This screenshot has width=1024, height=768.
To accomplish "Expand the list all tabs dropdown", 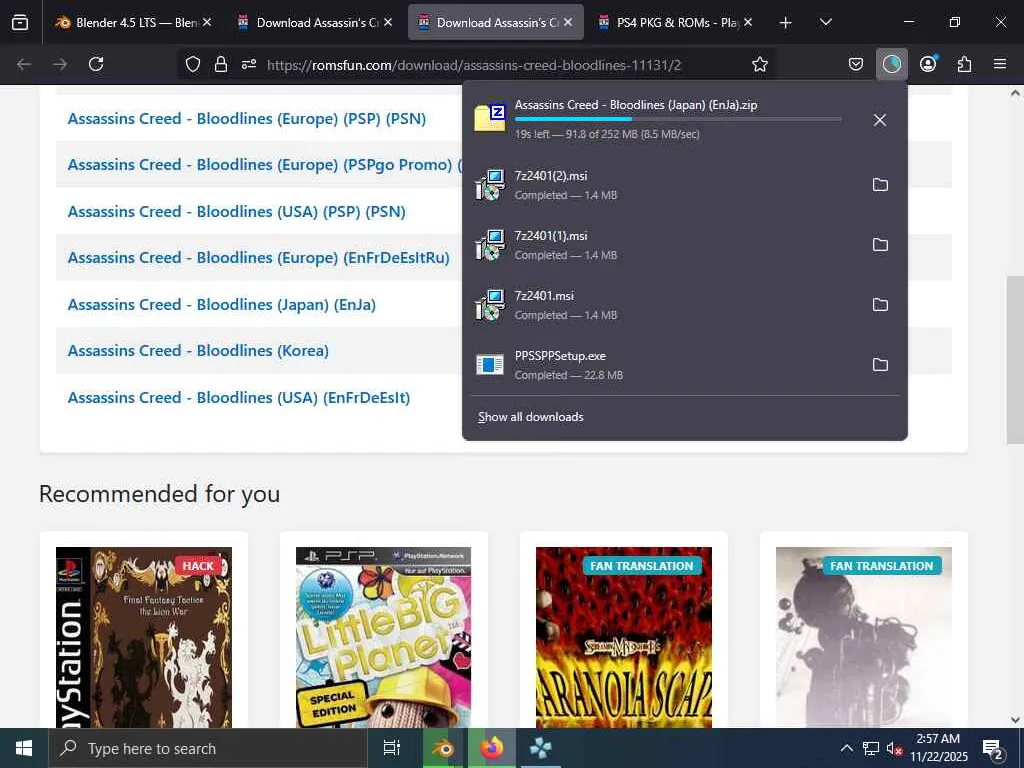I will tap(825, 23).
